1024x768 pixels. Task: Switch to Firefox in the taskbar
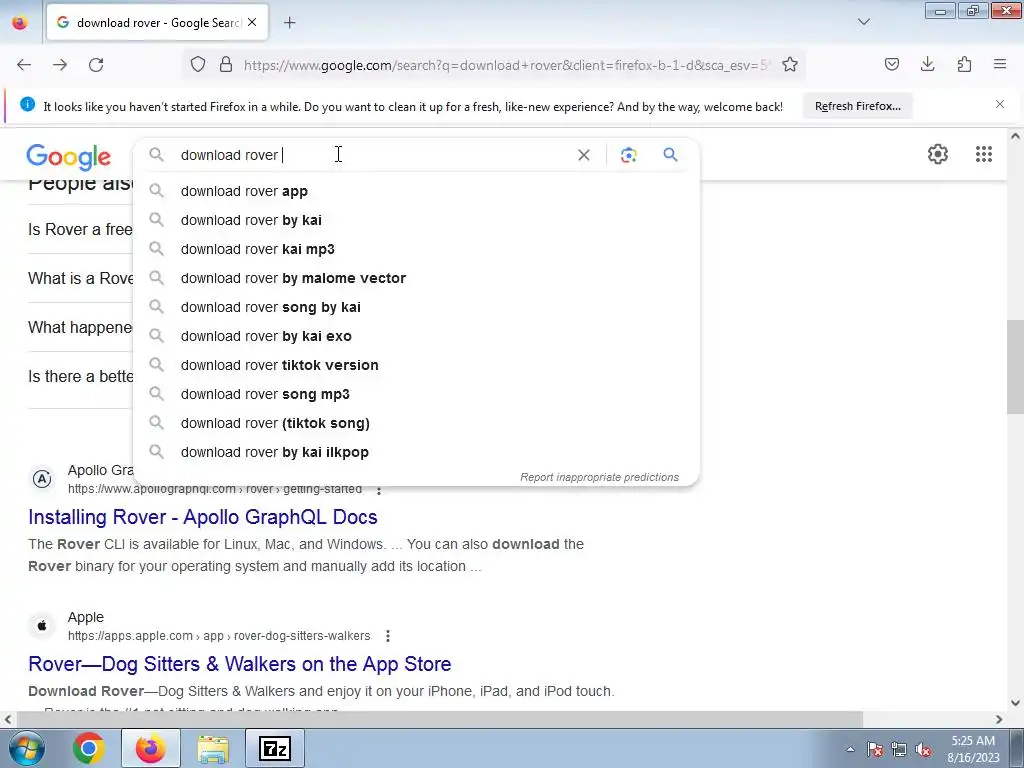point(151,748)
